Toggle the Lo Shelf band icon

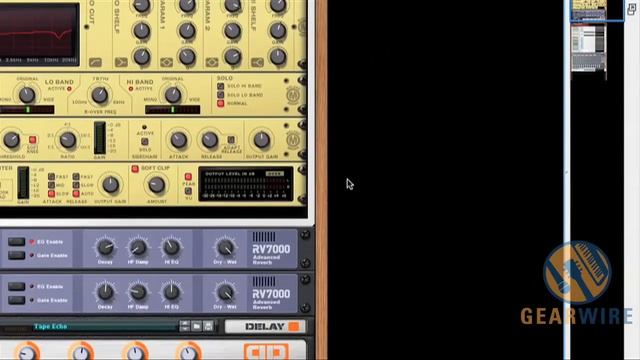click(x=121, y=62)
